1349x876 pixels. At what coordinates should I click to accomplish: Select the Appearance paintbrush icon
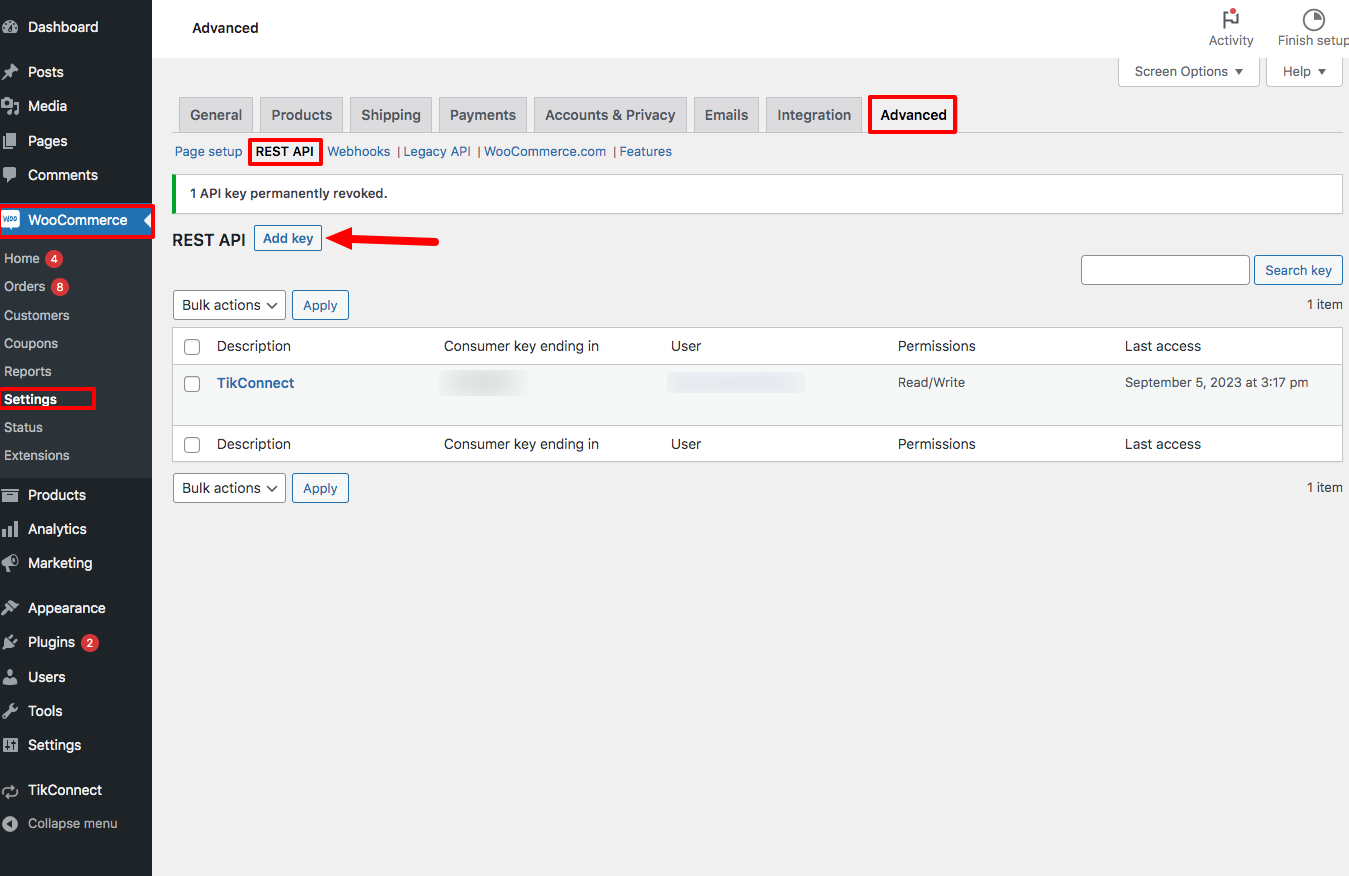tap(11, 608)
